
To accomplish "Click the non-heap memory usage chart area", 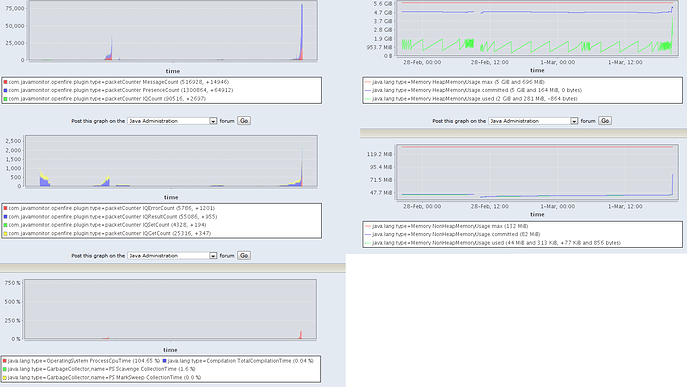I will 537,172.
